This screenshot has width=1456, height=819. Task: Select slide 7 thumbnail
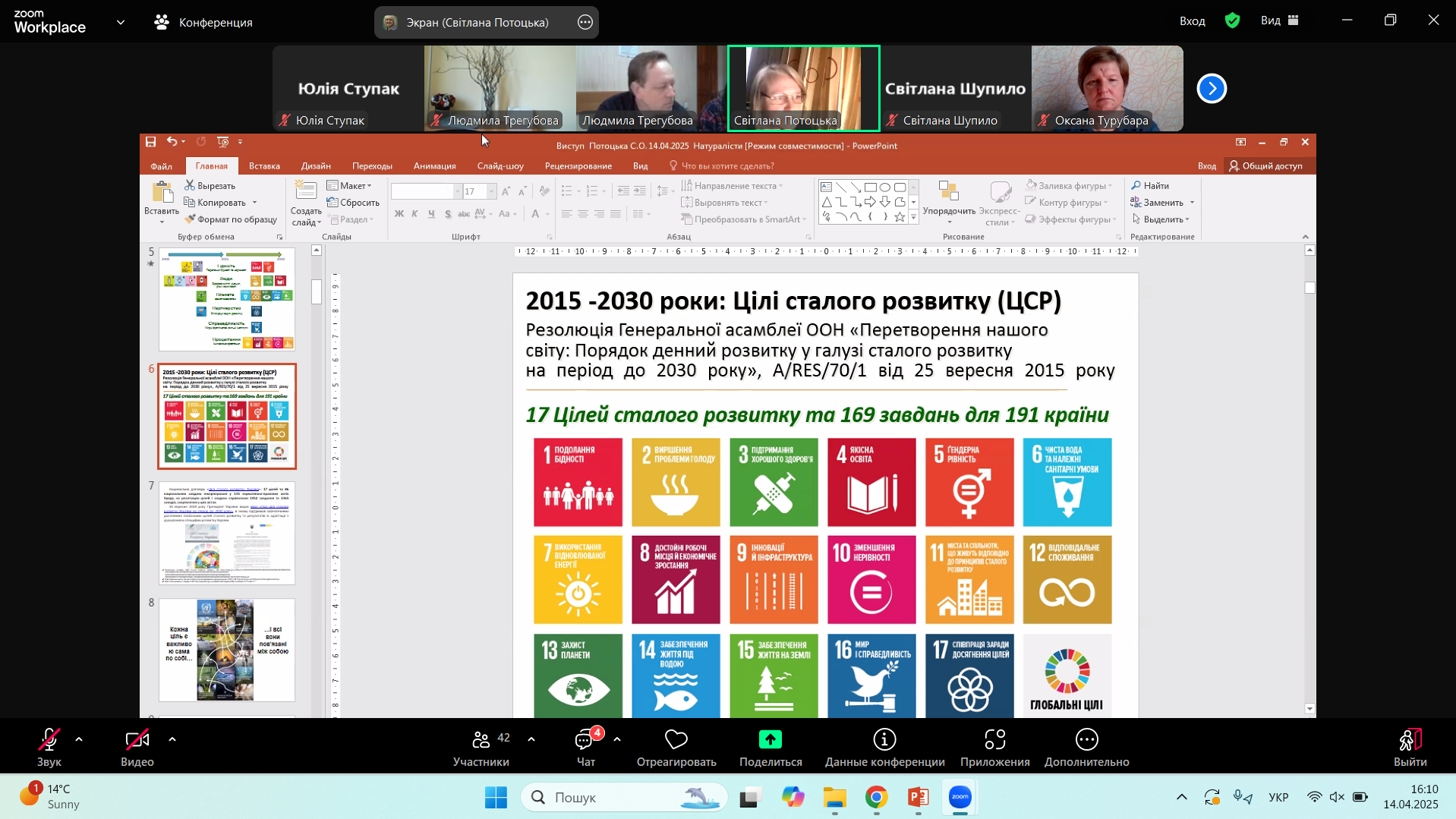coord(226,533)
